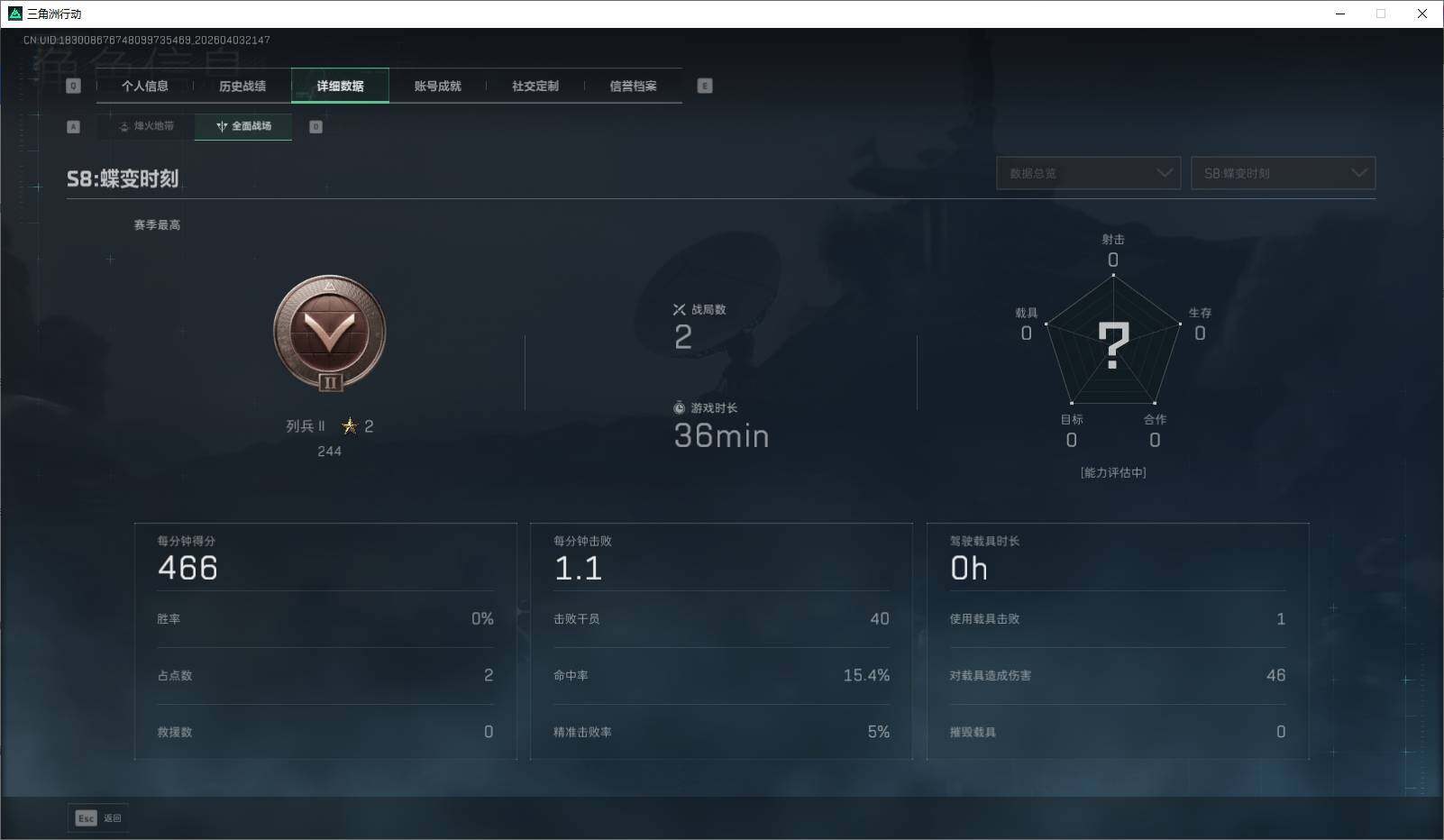The width and height of the screenshot is (1444, 840).
Task: Select the 详细数据 tab
Action: click(x=340, y=86)
